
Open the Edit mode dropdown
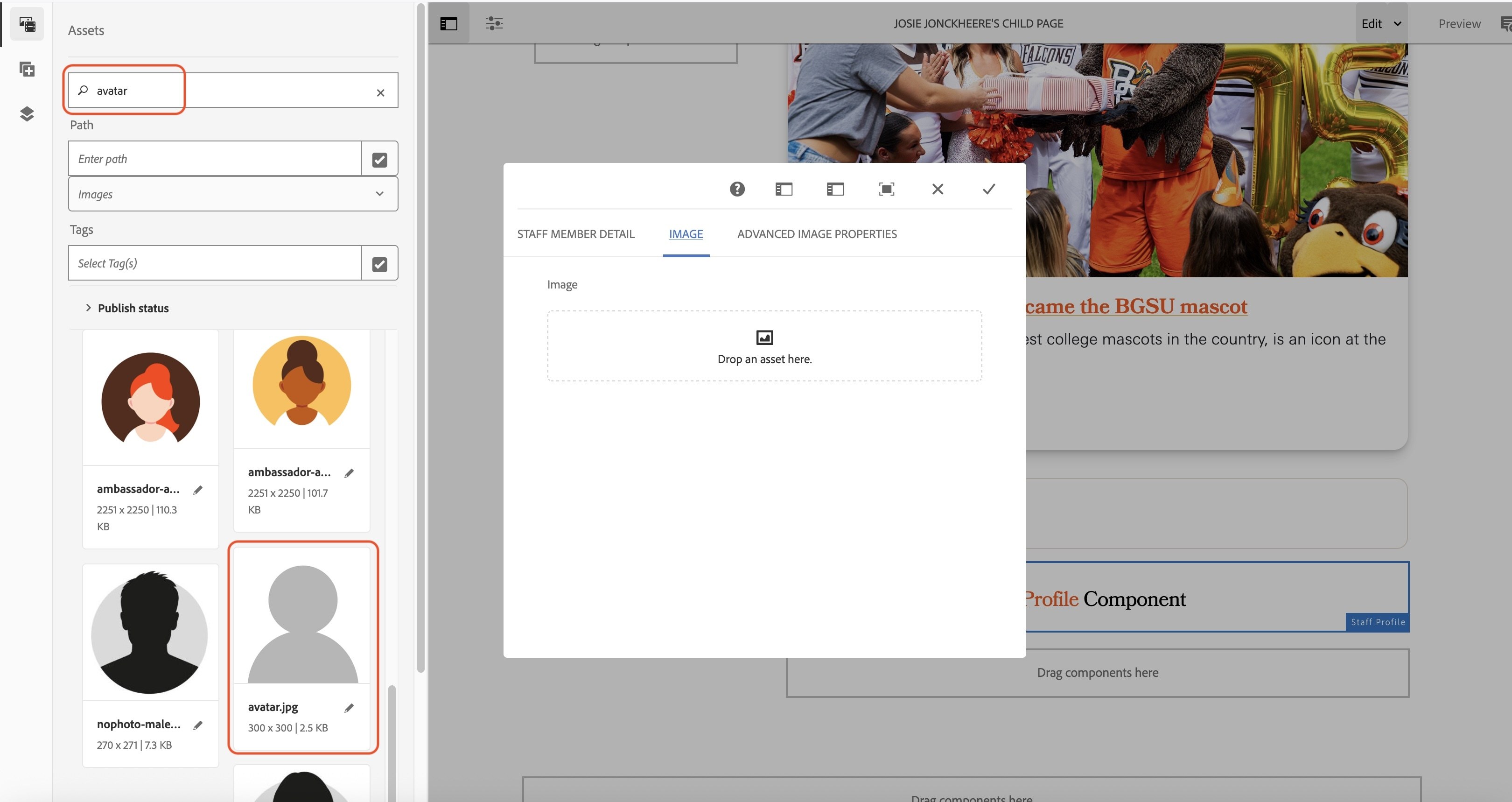pos(1381,23)
